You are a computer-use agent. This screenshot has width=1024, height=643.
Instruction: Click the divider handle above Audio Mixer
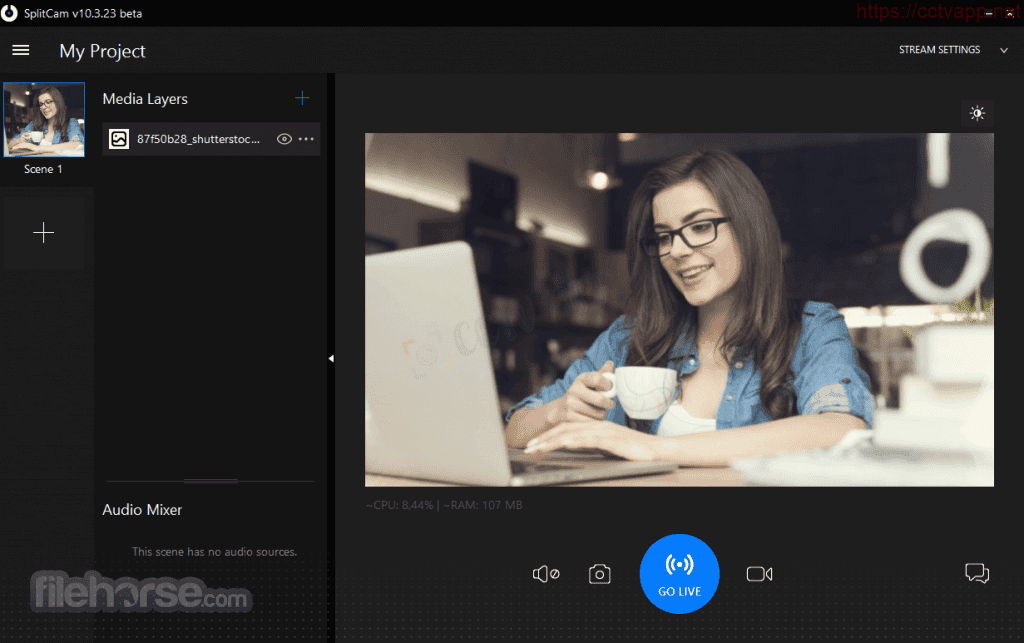[211, 481]
